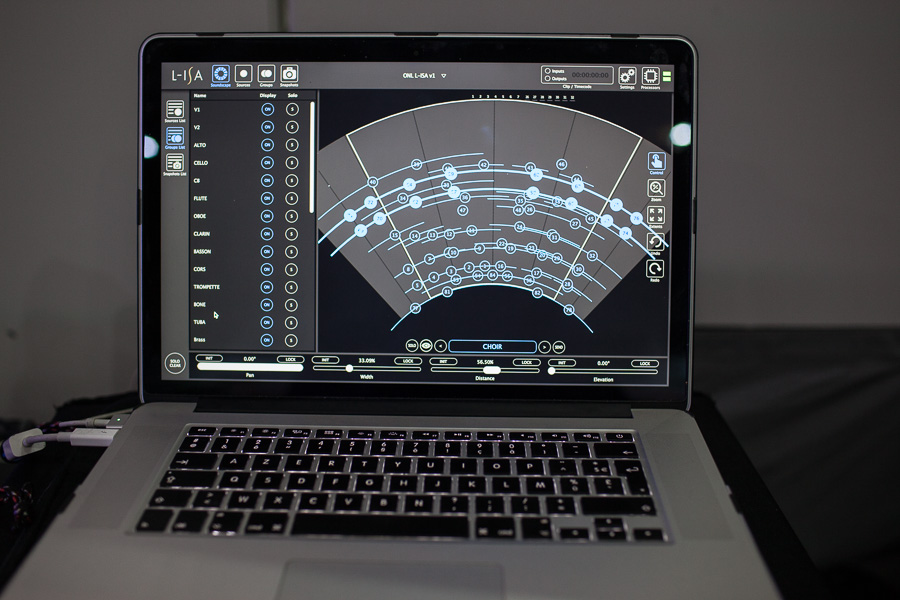Click the eye icon beside CHOIR
The image size is (900, 600).
426,346
